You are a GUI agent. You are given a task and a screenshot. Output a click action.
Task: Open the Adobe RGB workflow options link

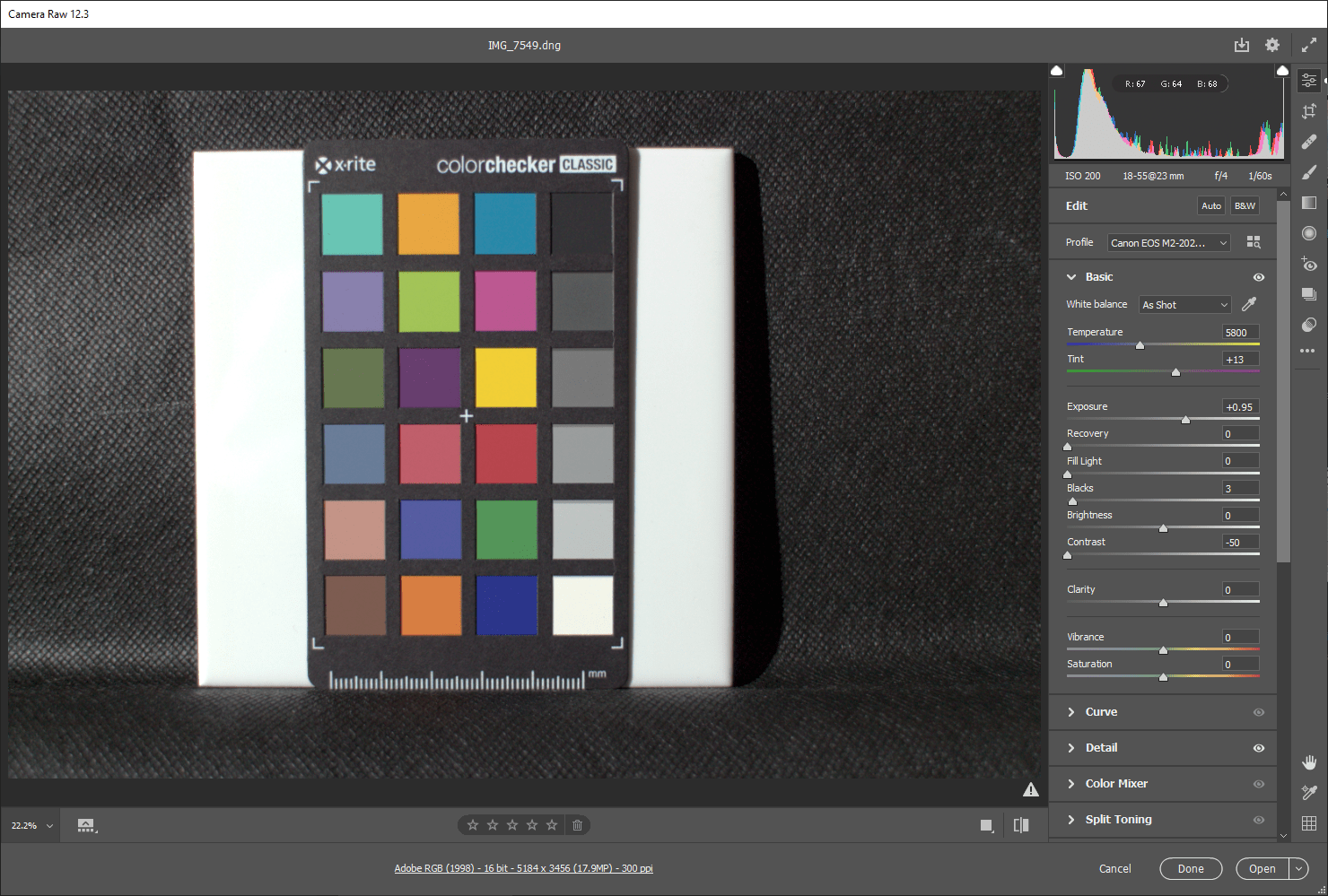coord(523,867)
